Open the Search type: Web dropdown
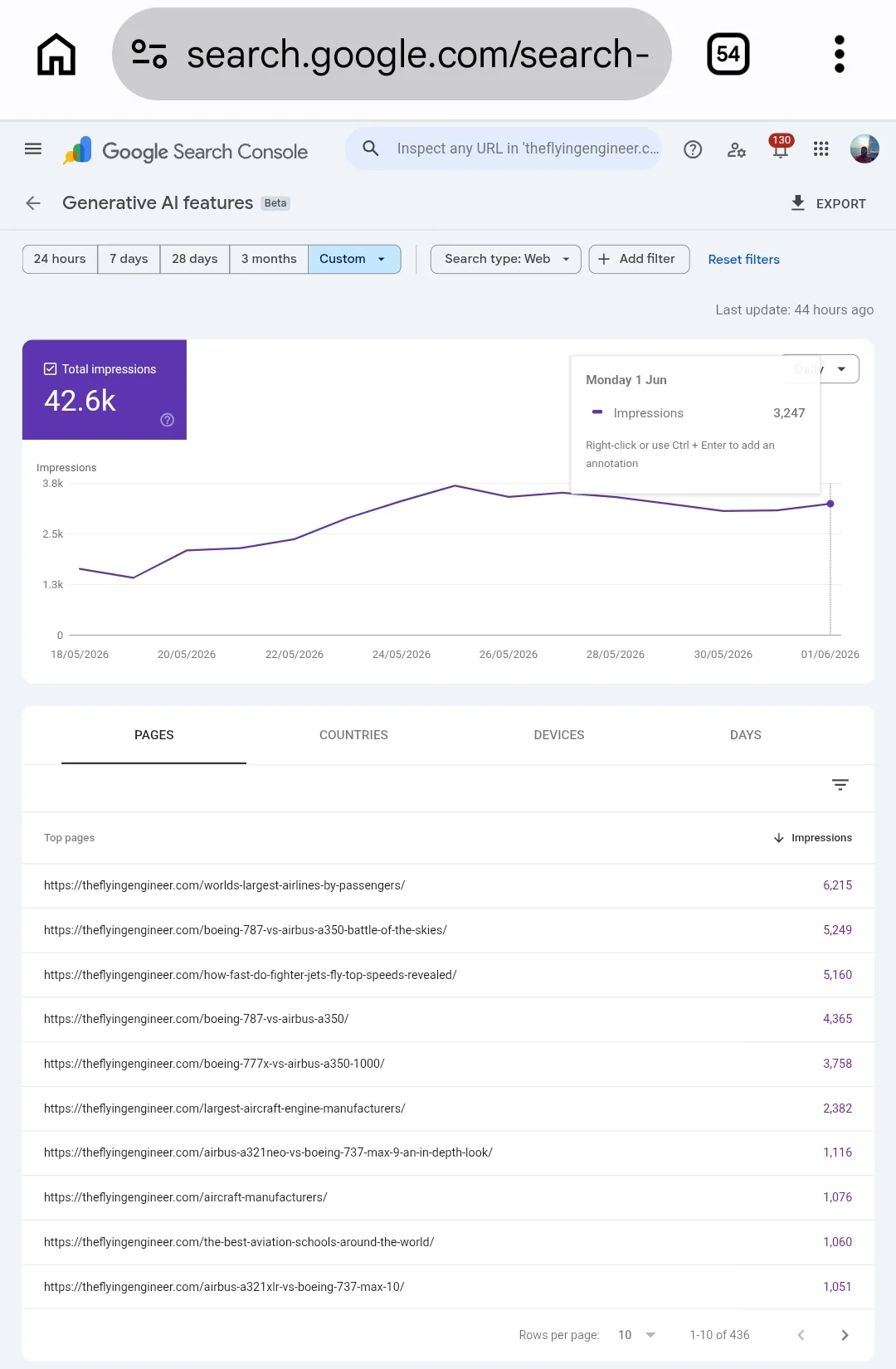The height and width of the screenshot is (1369, 896). 506,259
